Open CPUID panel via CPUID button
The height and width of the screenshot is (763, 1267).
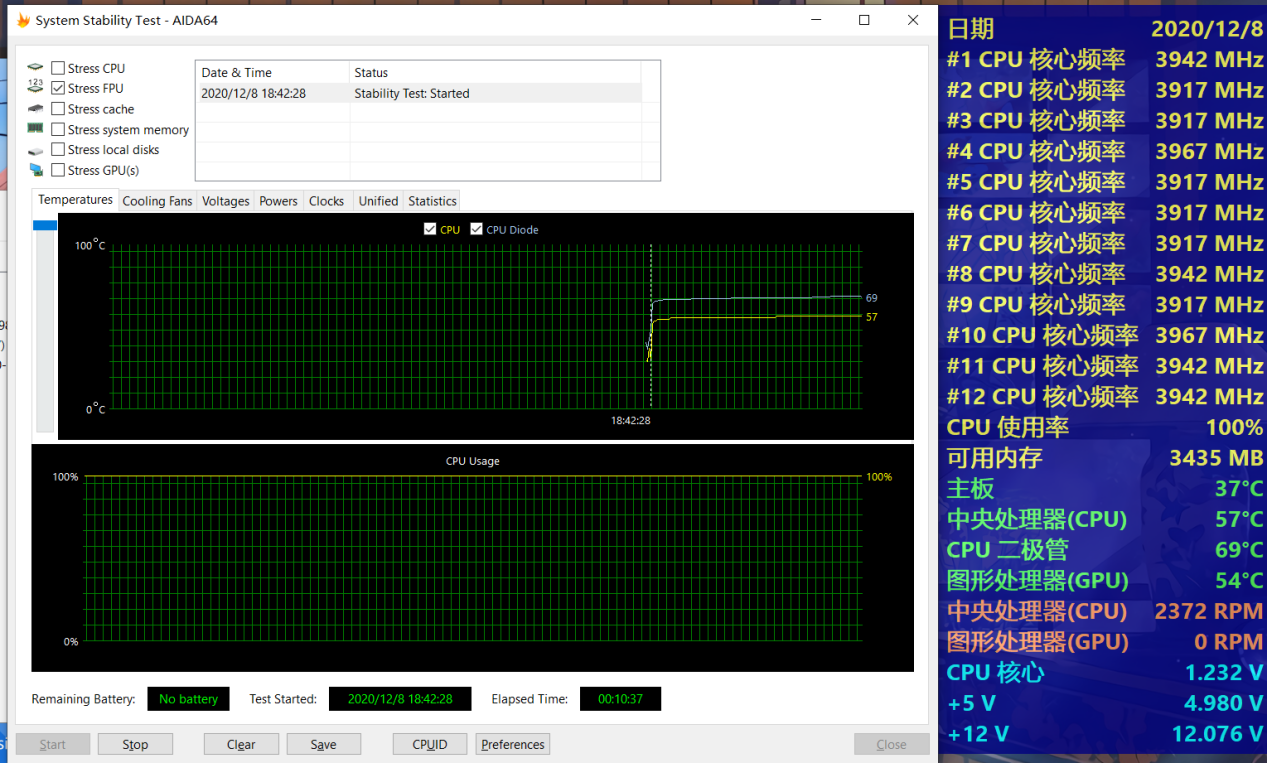(430, 744)
